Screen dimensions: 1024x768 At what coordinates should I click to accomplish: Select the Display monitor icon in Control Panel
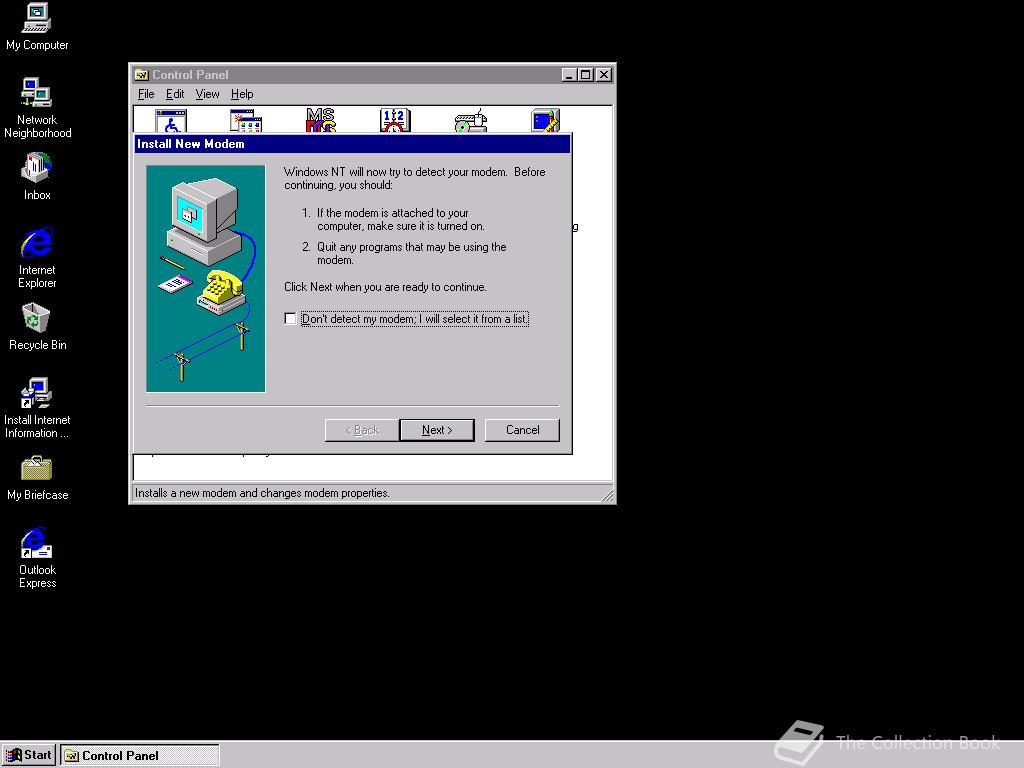(x=545, y=121)
